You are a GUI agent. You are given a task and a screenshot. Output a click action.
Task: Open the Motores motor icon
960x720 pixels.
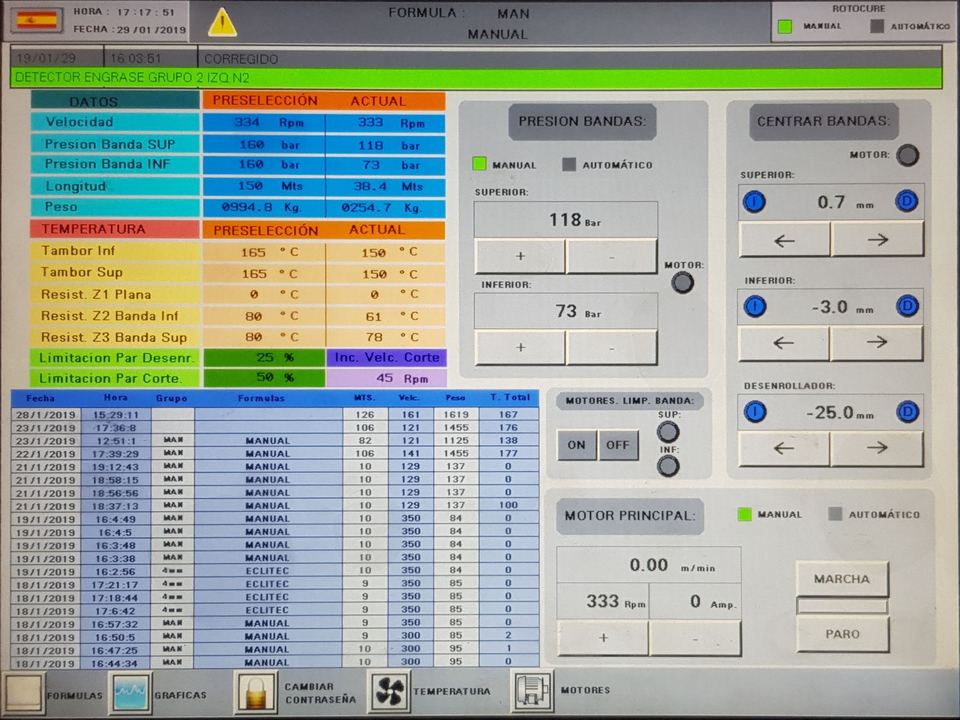coord(531,690)
